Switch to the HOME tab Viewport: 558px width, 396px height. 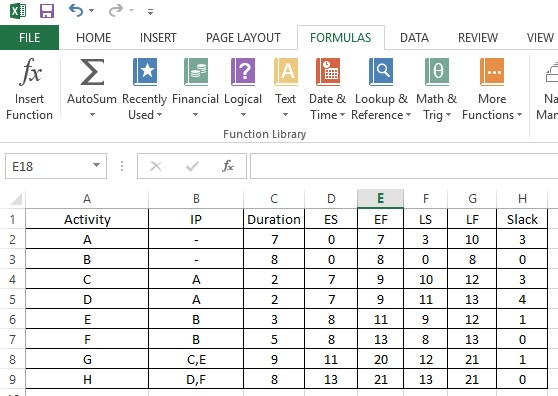tap(94, 38)
